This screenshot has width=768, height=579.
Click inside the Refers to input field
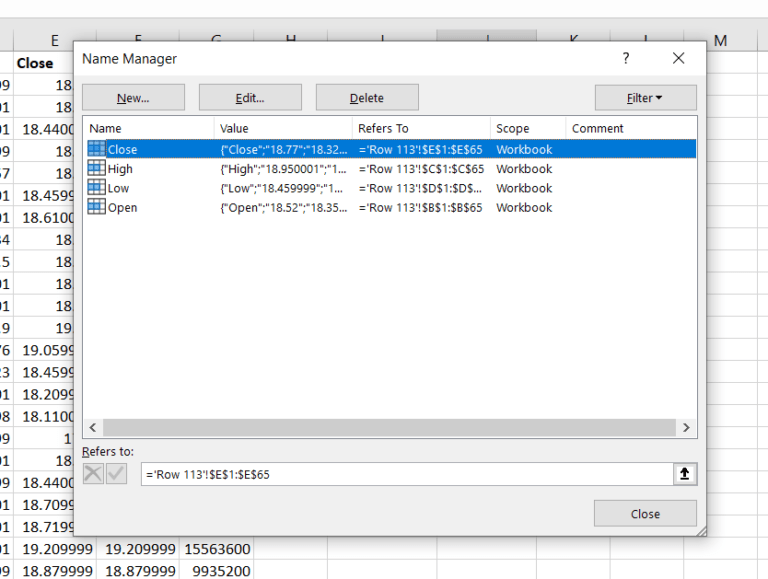point(408,474)
